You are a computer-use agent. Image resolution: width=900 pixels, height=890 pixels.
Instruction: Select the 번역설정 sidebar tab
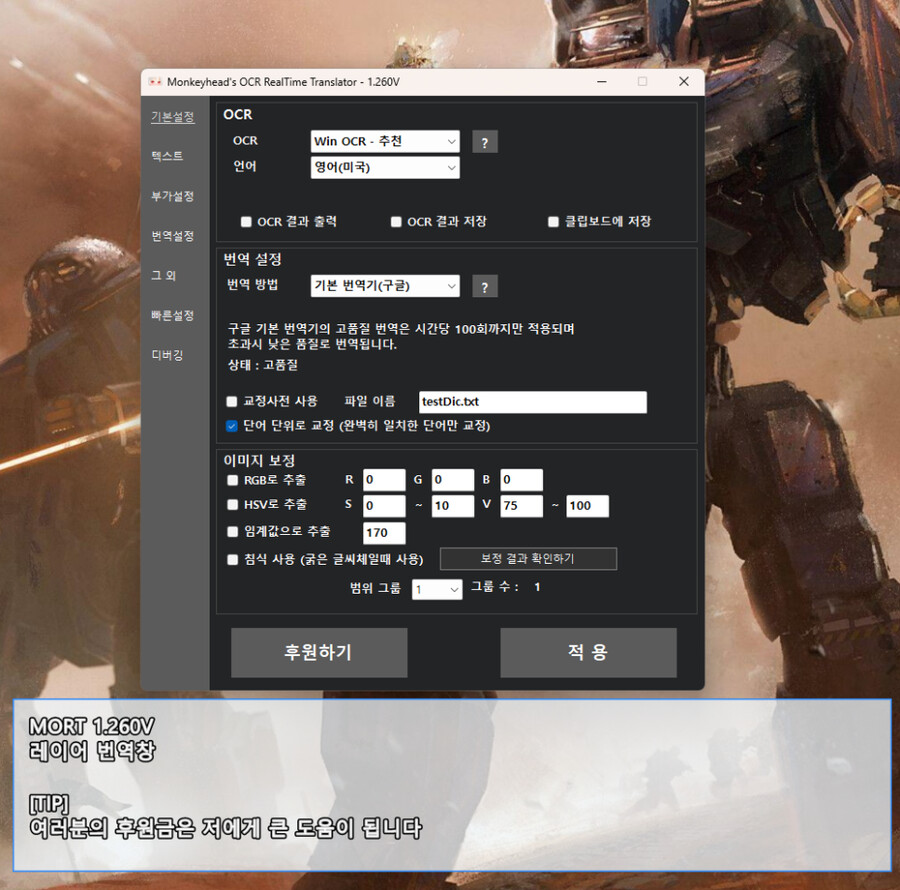click(172, 236)
